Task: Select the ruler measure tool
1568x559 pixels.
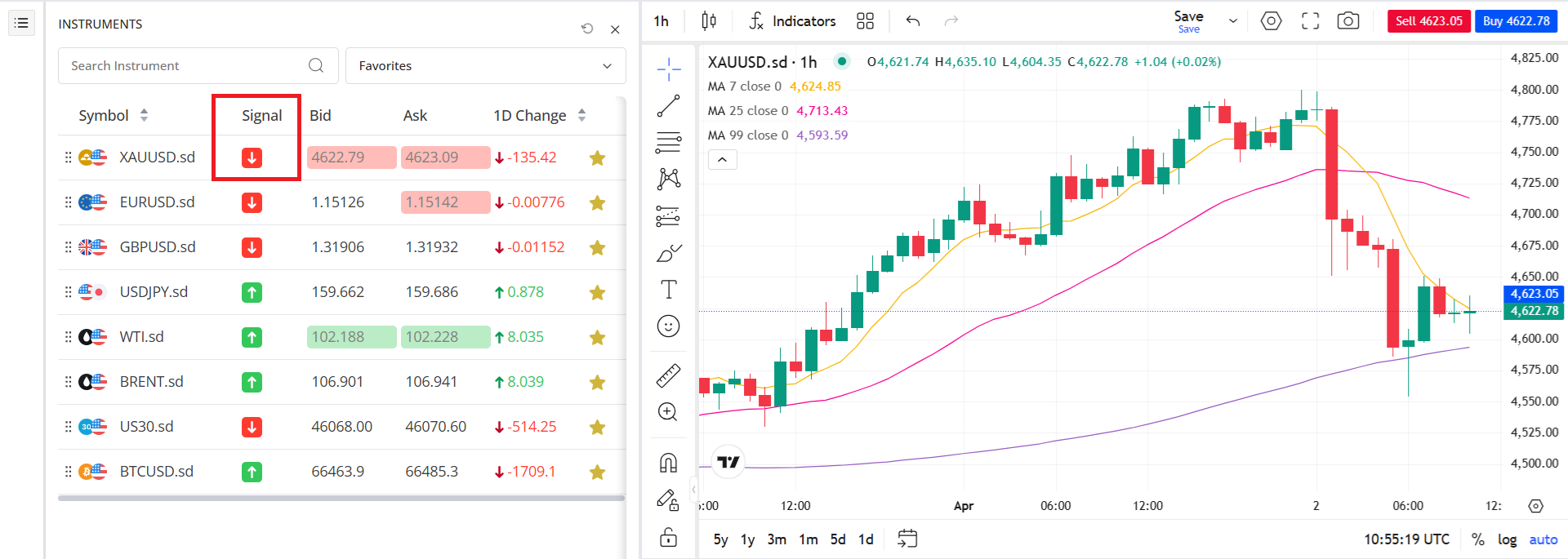Action: click(x=669, y=375)
